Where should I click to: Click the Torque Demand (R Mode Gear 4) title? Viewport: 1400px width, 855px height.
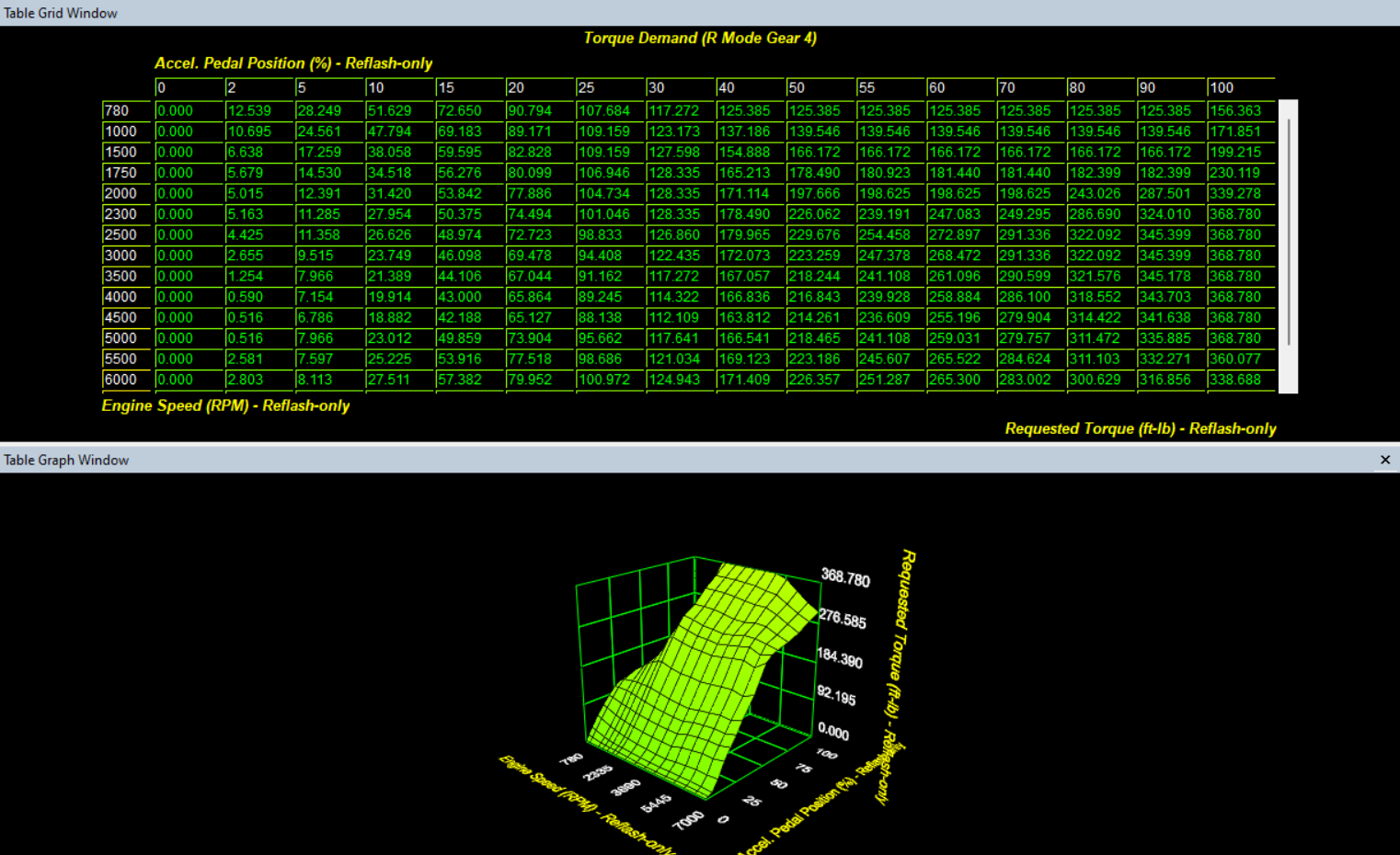(x=700, y=39)
